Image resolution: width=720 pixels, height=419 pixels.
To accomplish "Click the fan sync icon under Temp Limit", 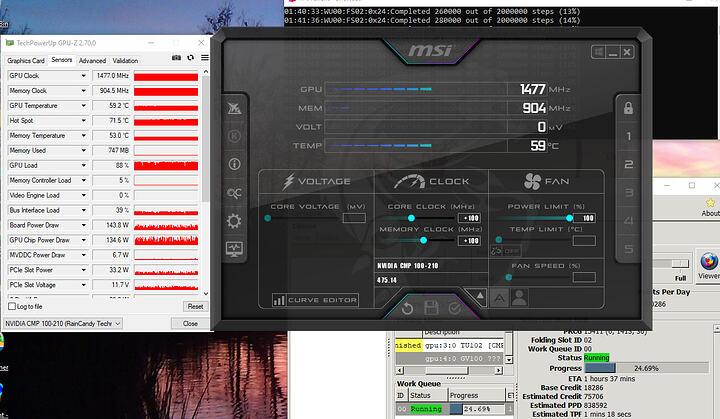I will click(x=496, y=251).
